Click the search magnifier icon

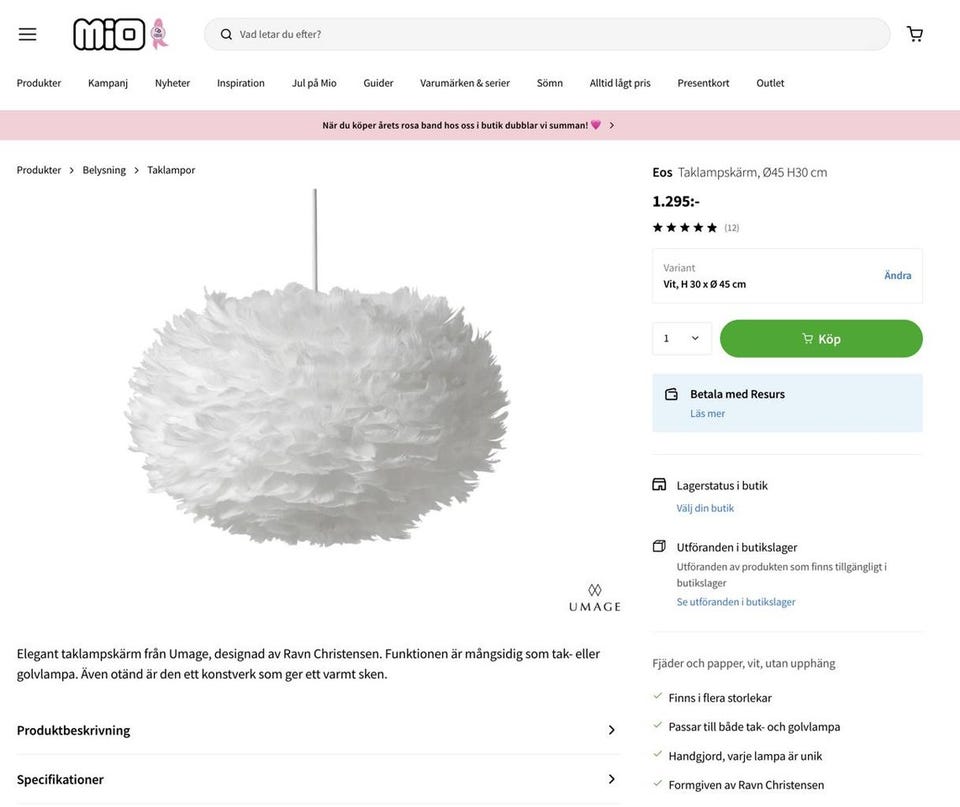pos(225,34)
